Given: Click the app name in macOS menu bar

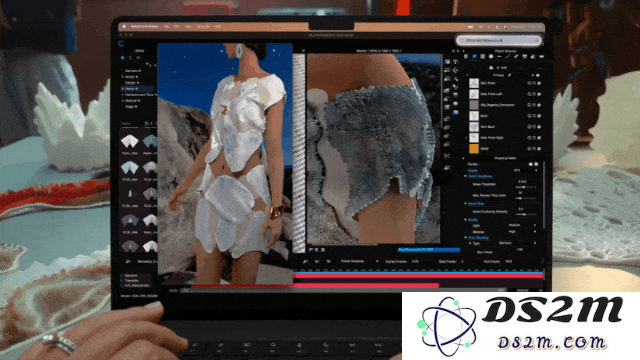Looking at the screenshot, I should pos(144,26).
